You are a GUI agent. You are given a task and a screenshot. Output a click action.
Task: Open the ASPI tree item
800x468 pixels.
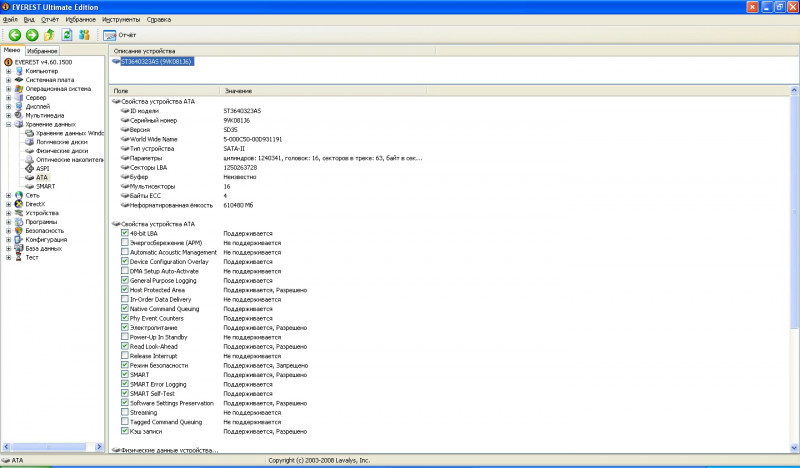click(x=42, y=168)
